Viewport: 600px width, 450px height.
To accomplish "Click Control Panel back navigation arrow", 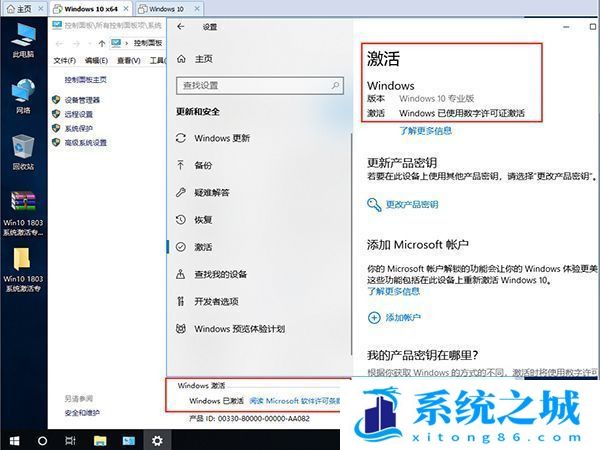I will pos(59,44).
